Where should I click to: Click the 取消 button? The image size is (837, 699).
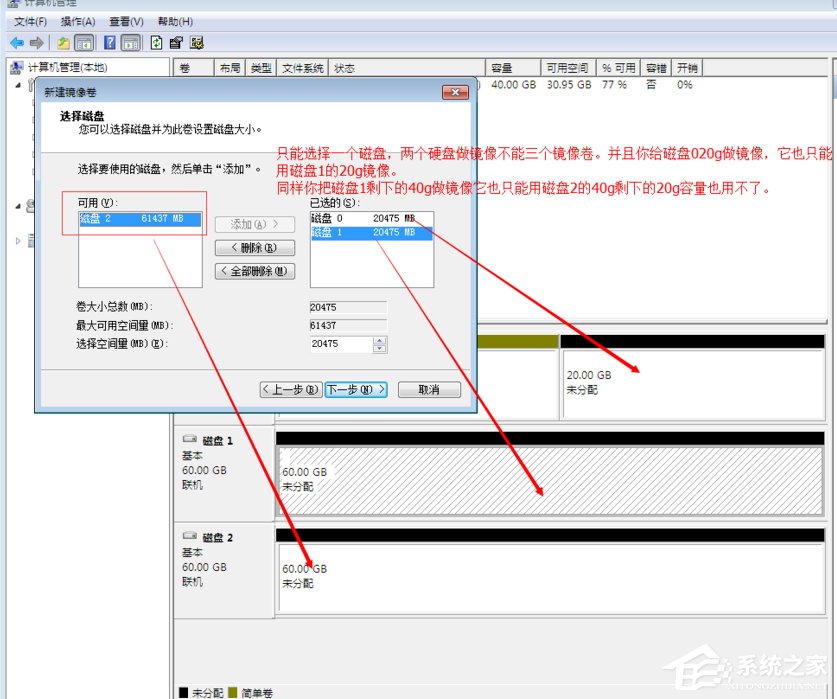[428, 389]
